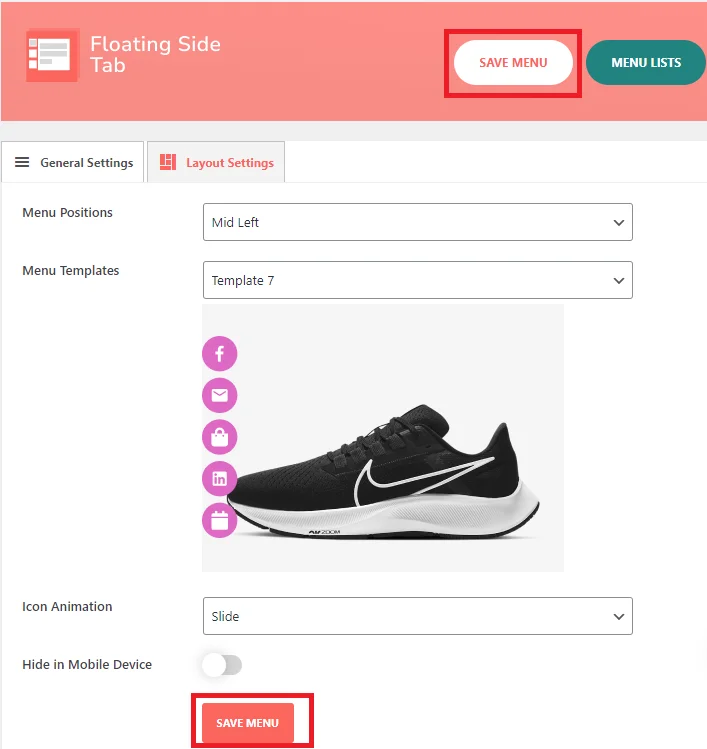The height and width of the screenshot is (749, 707).
Task: Click the email envelope icon in preview
Action: point(219,395)
